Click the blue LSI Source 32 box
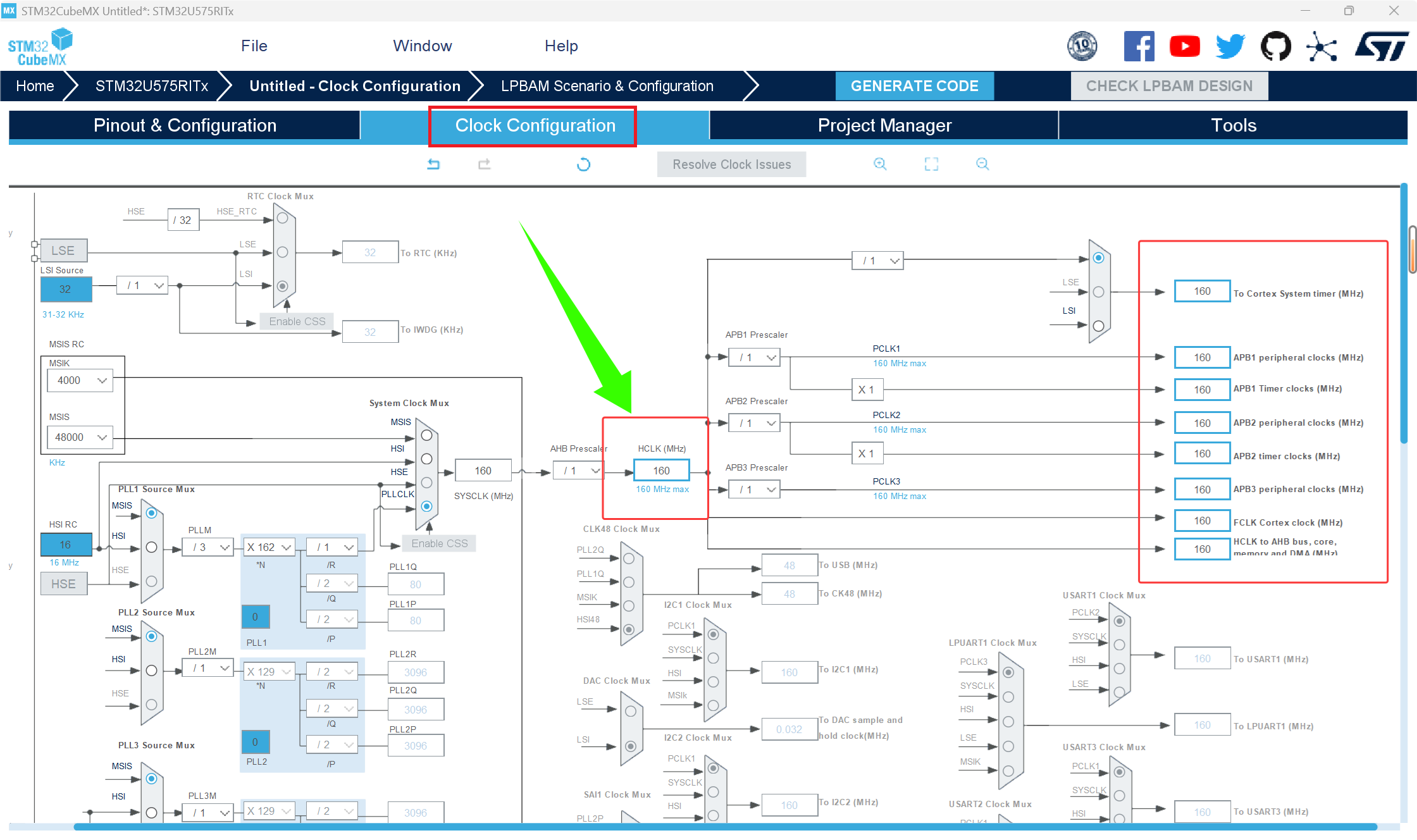 66,289
